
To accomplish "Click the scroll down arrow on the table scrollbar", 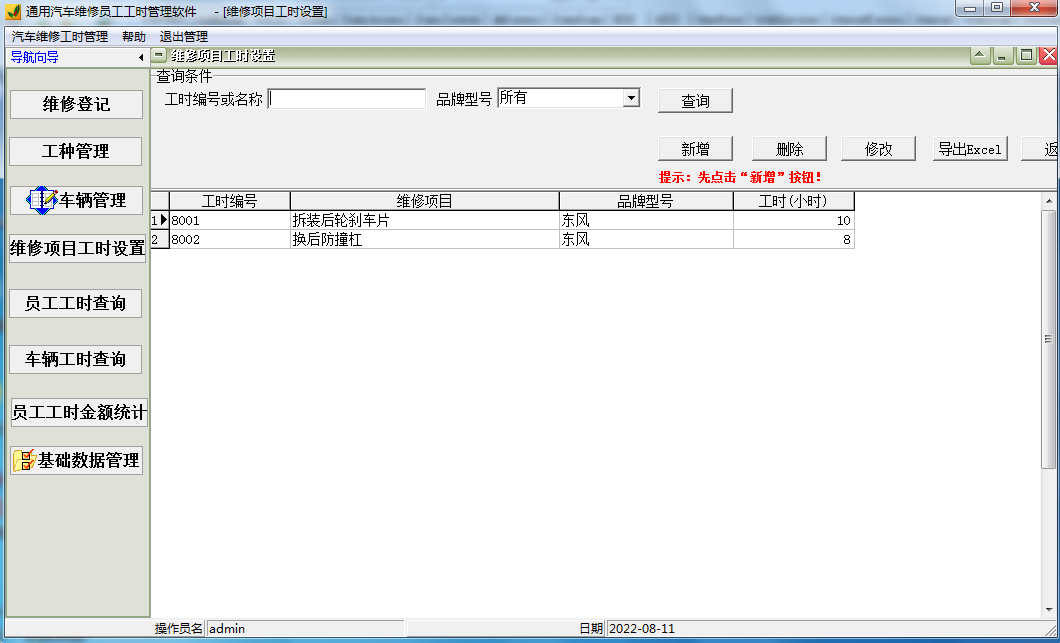I will (x=1049, y=611).
